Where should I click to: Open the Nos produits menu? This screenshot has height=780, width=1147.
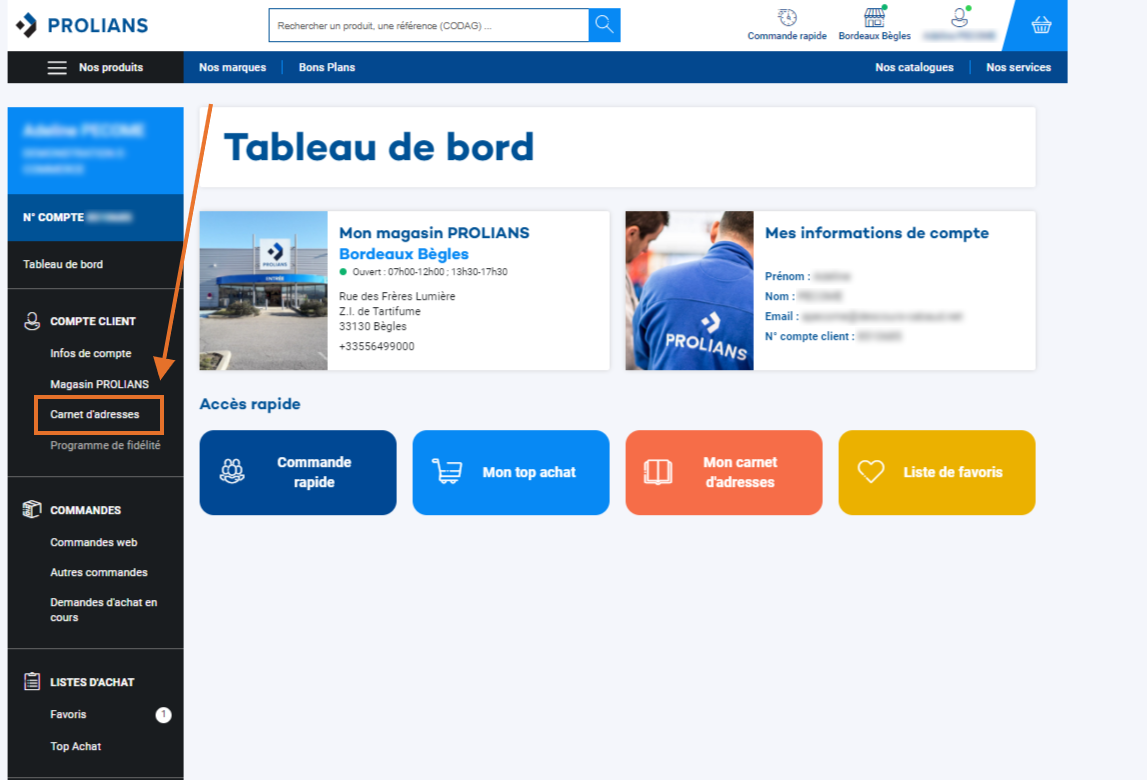96,67
